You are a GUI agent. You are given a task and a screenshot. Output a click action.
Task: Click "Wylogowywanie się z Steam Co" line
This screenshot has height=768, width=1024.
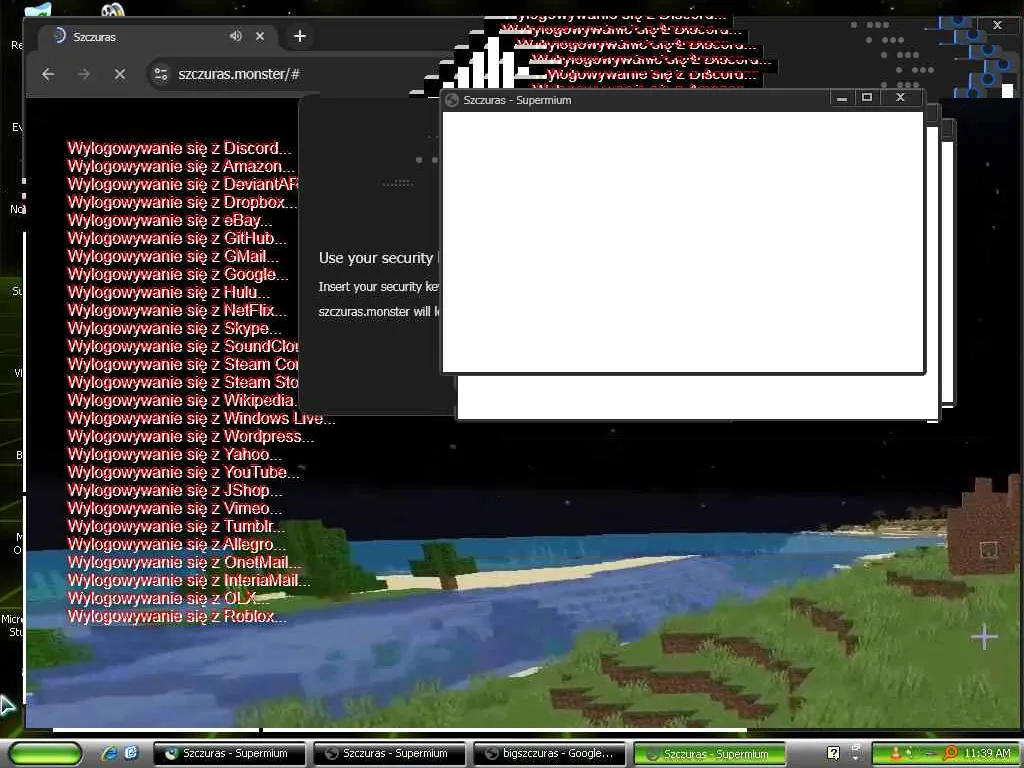tap(183, 364)
